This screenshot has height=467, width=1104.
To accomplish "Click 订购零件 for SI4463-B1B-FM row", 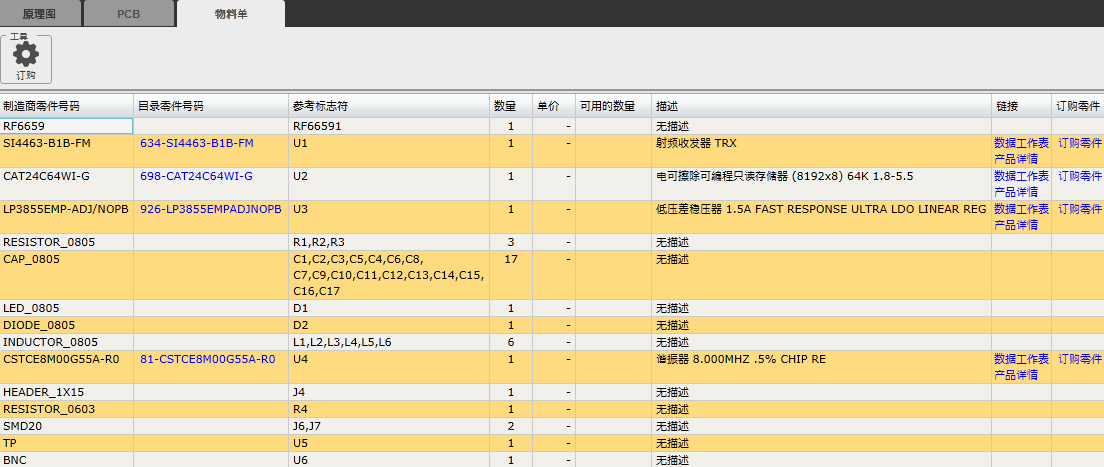I will 1079,143.
